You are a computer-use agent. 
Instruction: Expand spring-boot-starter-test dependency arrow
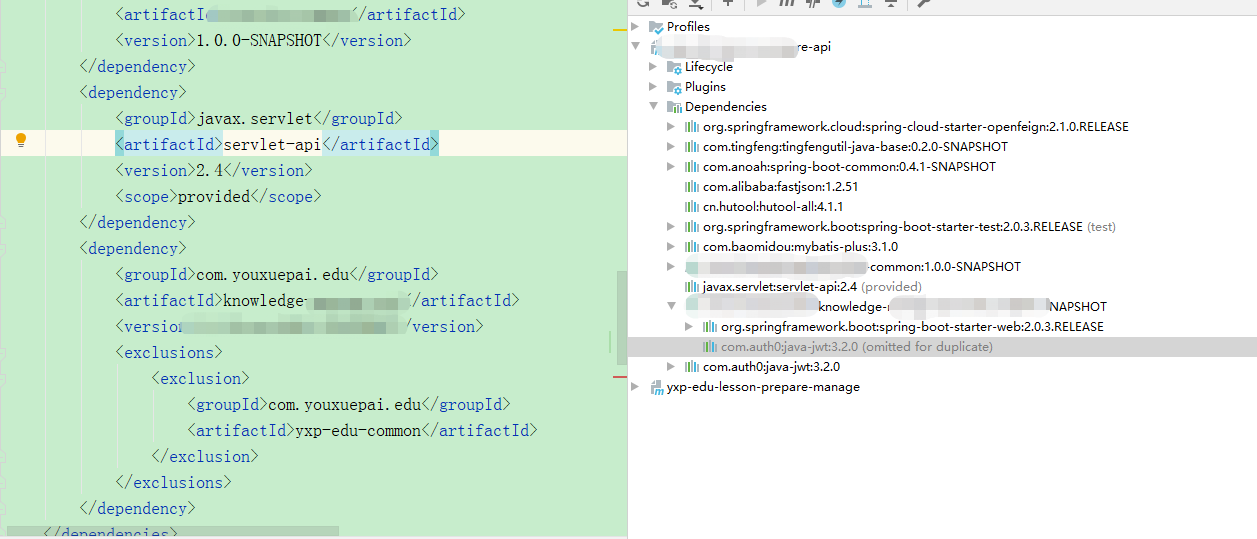[672, 227]
